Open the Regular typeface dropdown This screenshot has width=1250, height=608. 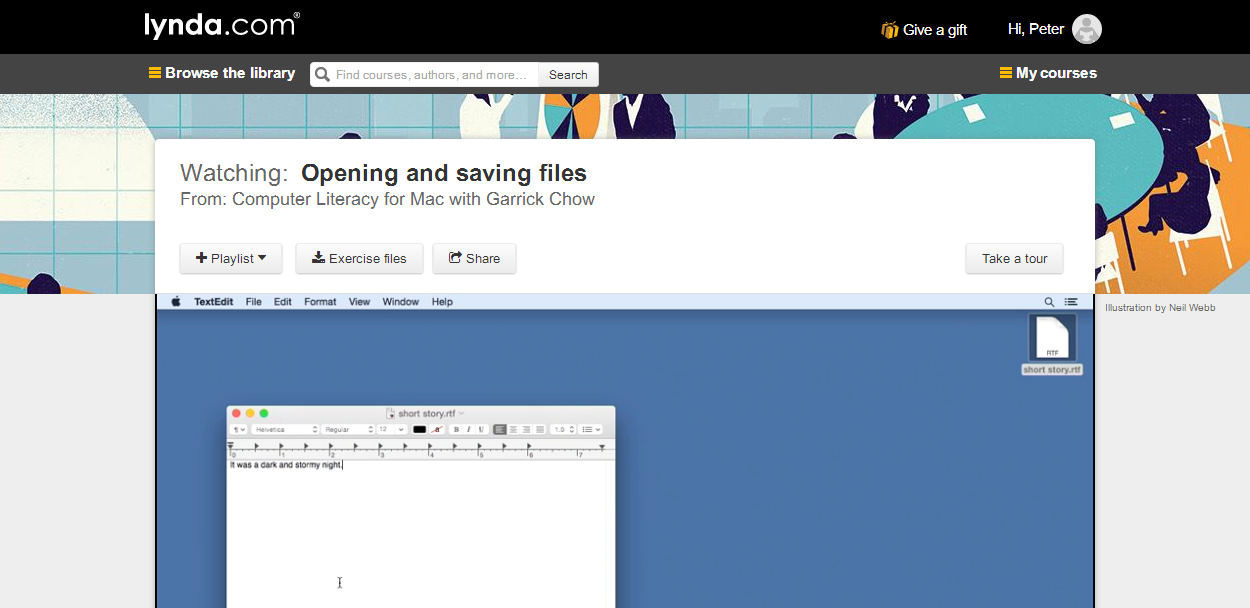pyautogui.click(x=348, y=429)
